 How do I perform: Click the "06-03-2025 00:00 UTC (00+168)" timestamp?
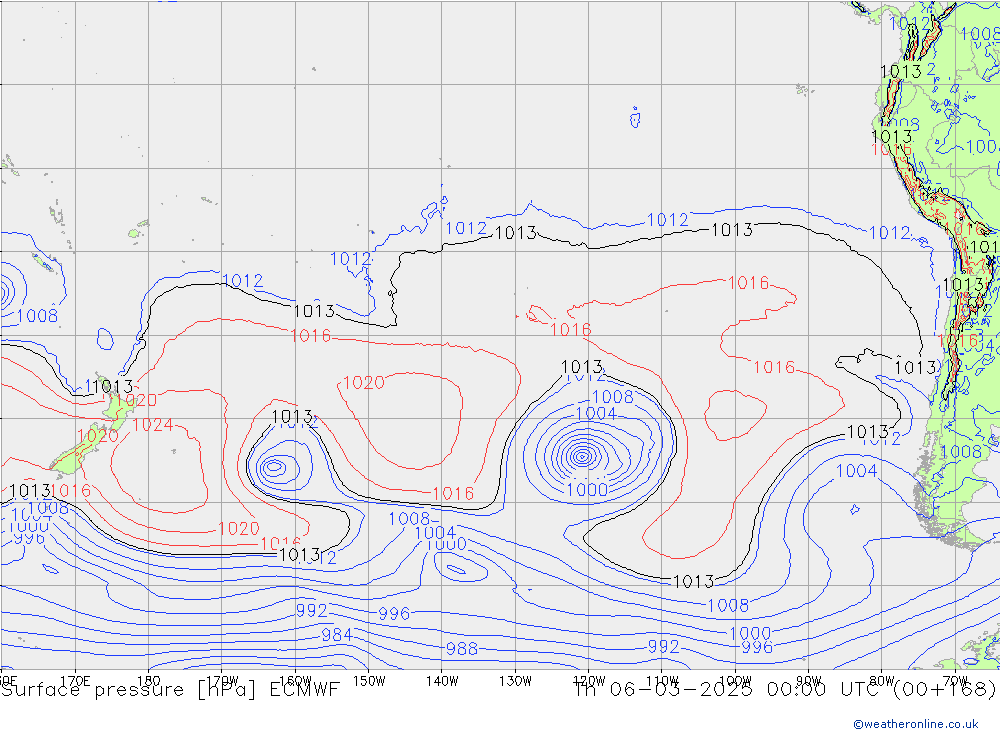[x=803, y=690]
